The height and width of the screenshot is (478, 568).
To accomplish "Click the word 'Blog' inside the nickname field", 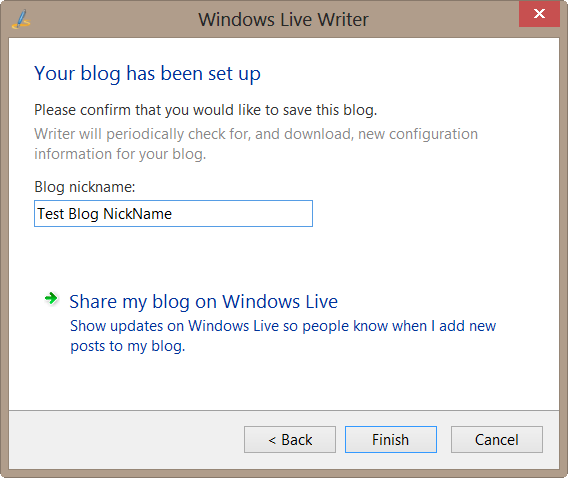I will 83,214.
